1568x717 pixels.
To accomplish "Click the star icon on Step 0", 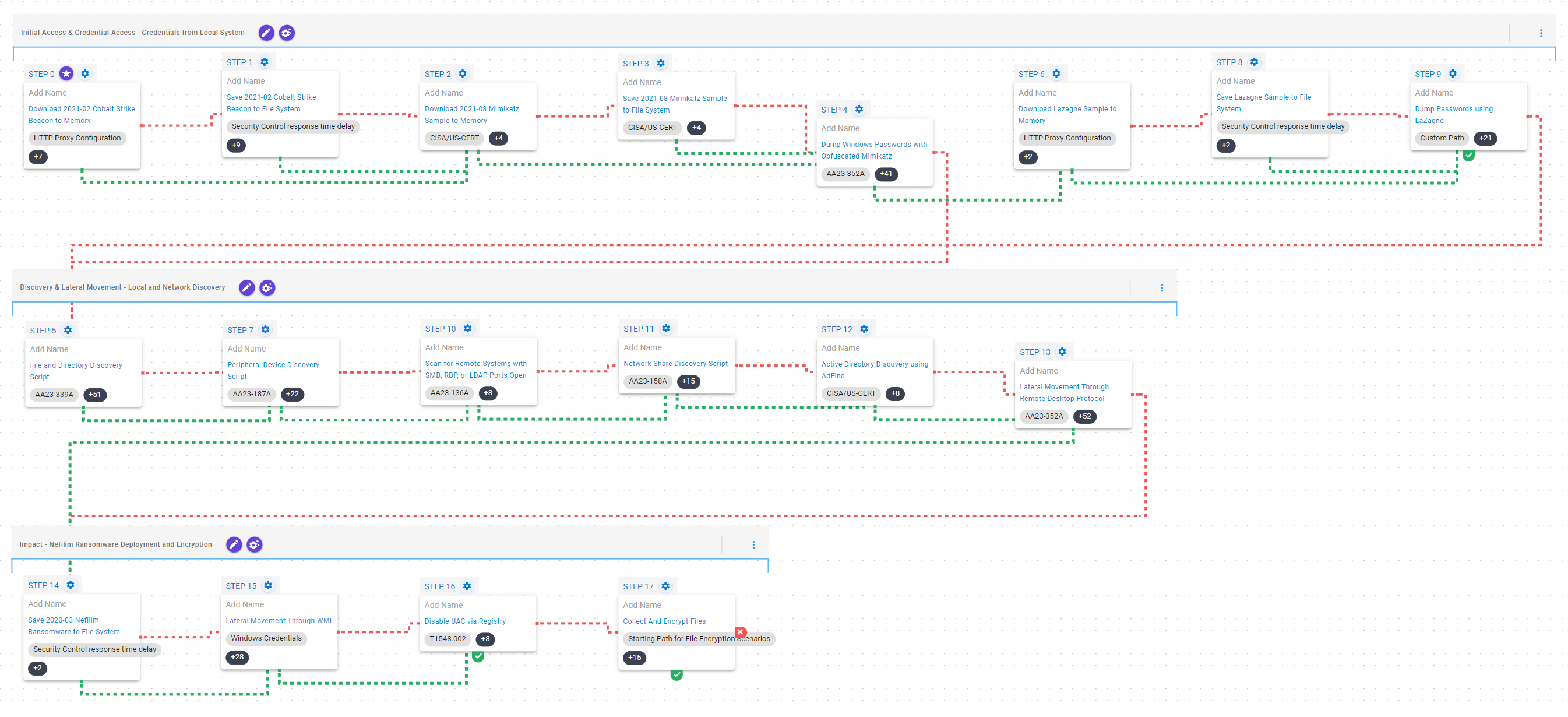I will 66,73.
